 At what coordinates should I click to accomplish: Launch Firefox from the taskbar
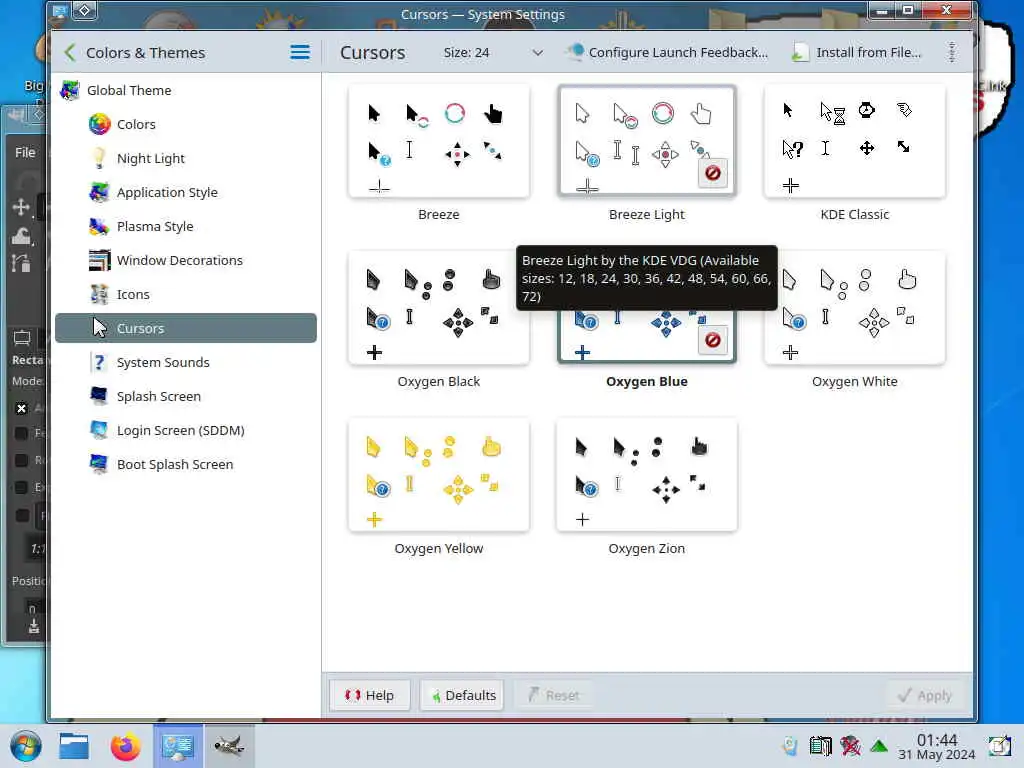[125, 746]
